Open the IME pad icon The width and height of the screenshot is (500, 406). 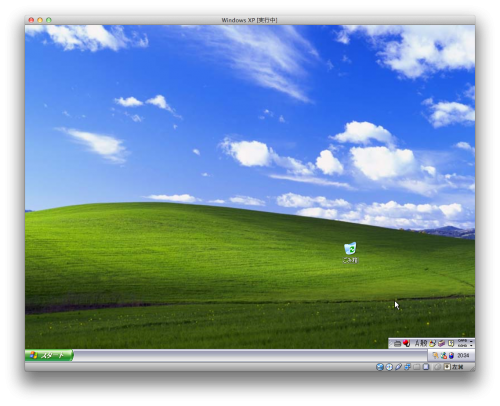point(432,343)
